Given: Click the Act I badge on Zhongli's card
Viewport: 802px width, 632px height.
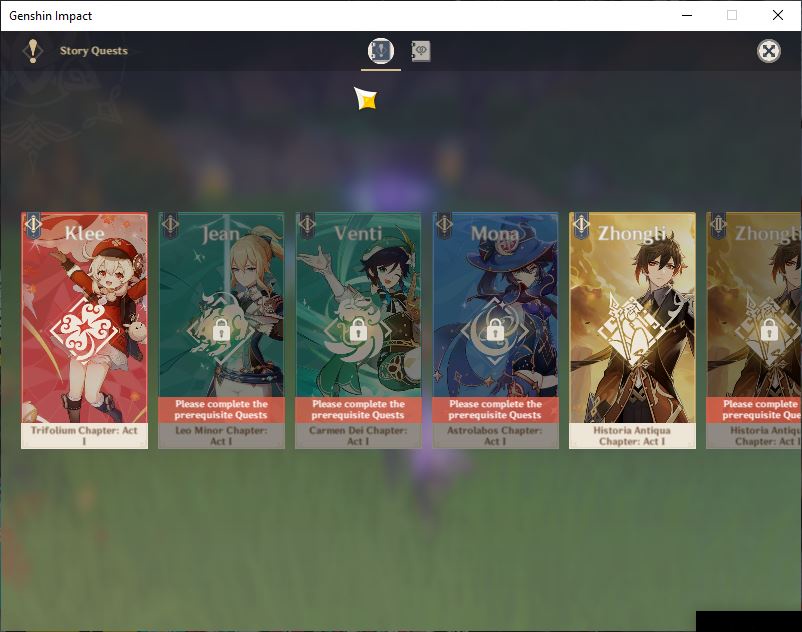Looking at the screenshot, I should (x=582, y=225).
